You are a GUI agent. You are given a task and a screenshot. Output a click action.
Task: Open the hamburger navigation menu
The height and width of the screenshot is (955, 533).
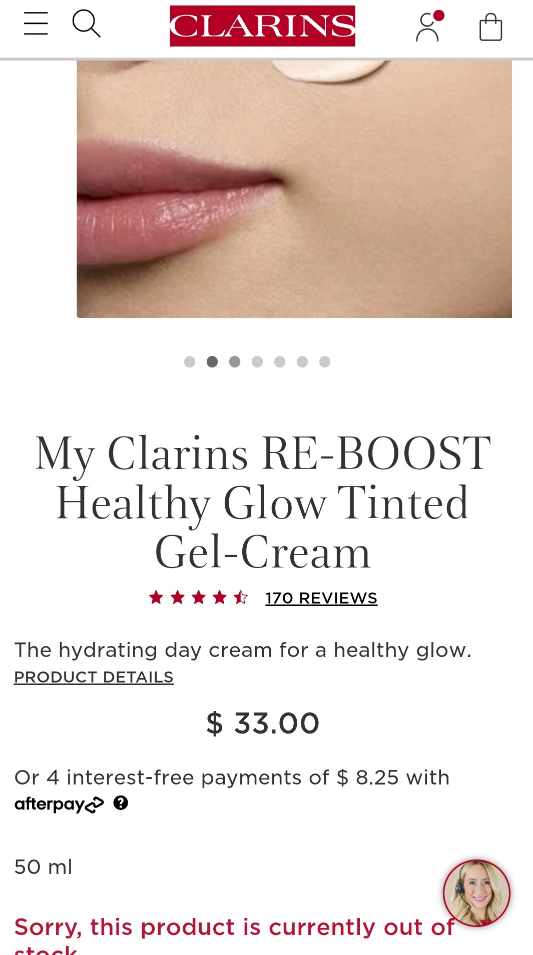36,24
